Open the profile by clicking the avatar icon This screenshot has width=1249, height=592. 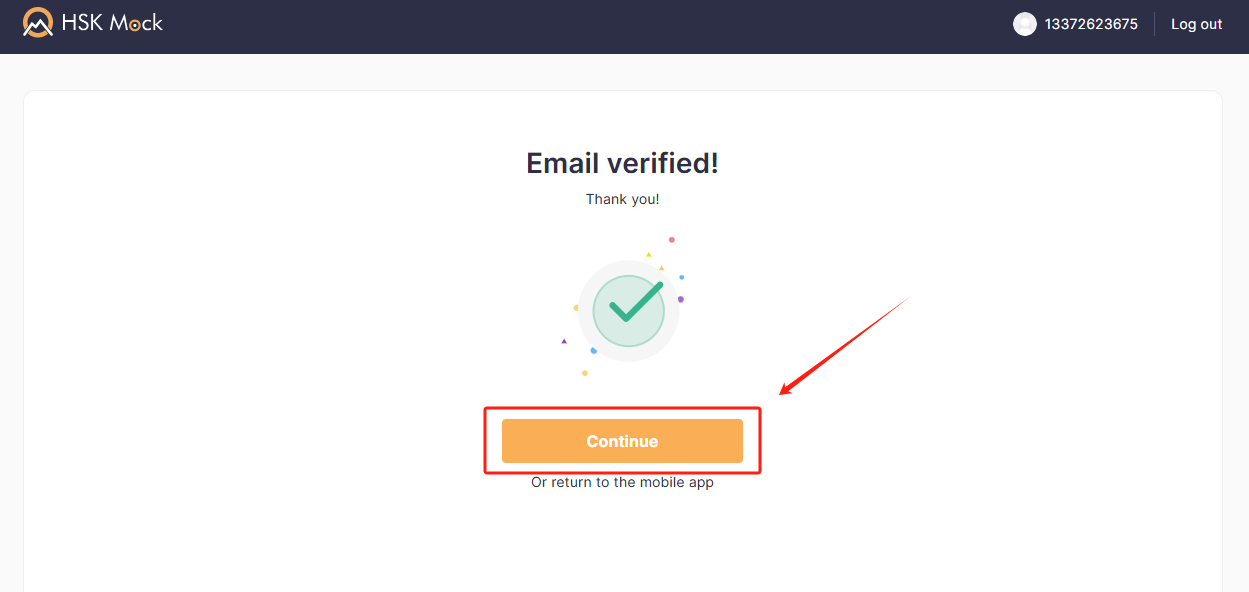tap(1025, 23)
